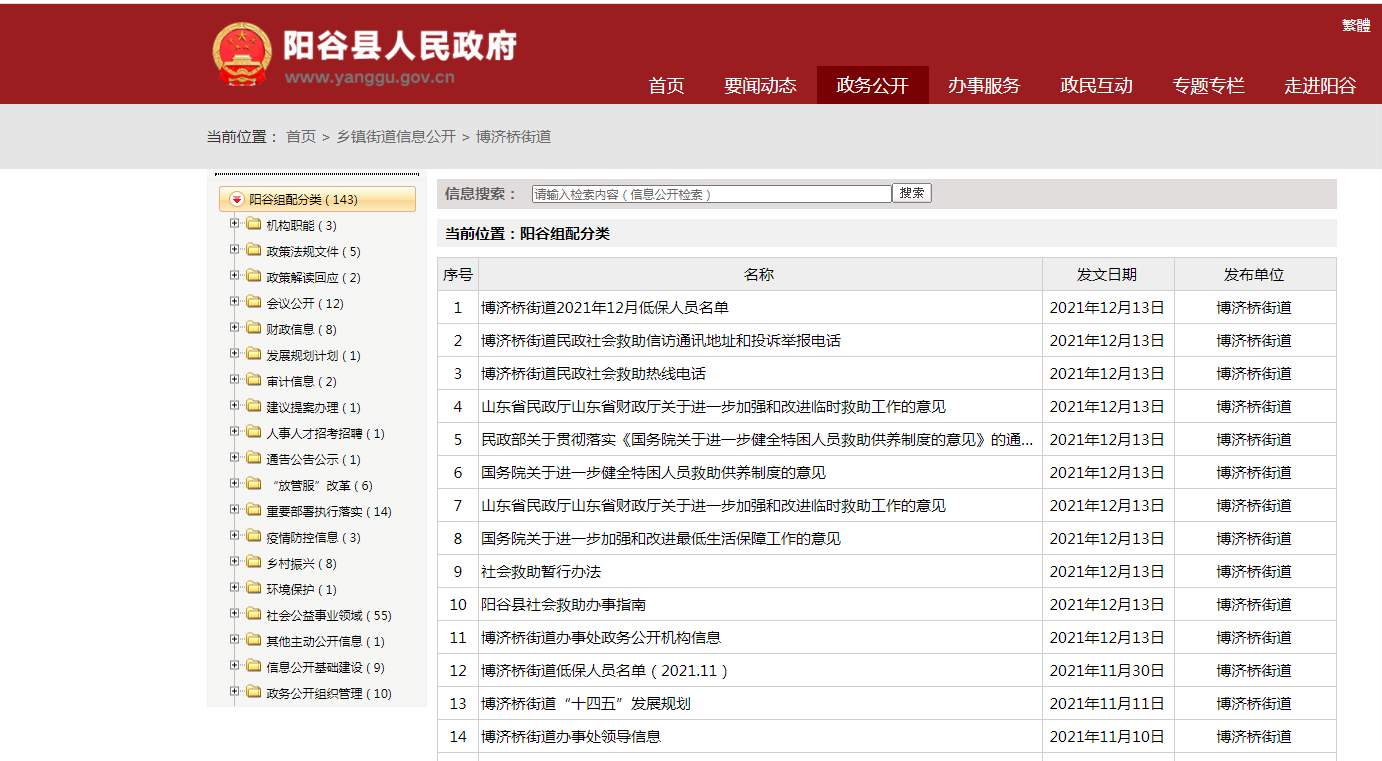Click the folder icon next to 其他主动公开信息
This screenshot has height=761, width=1382.
254,640
